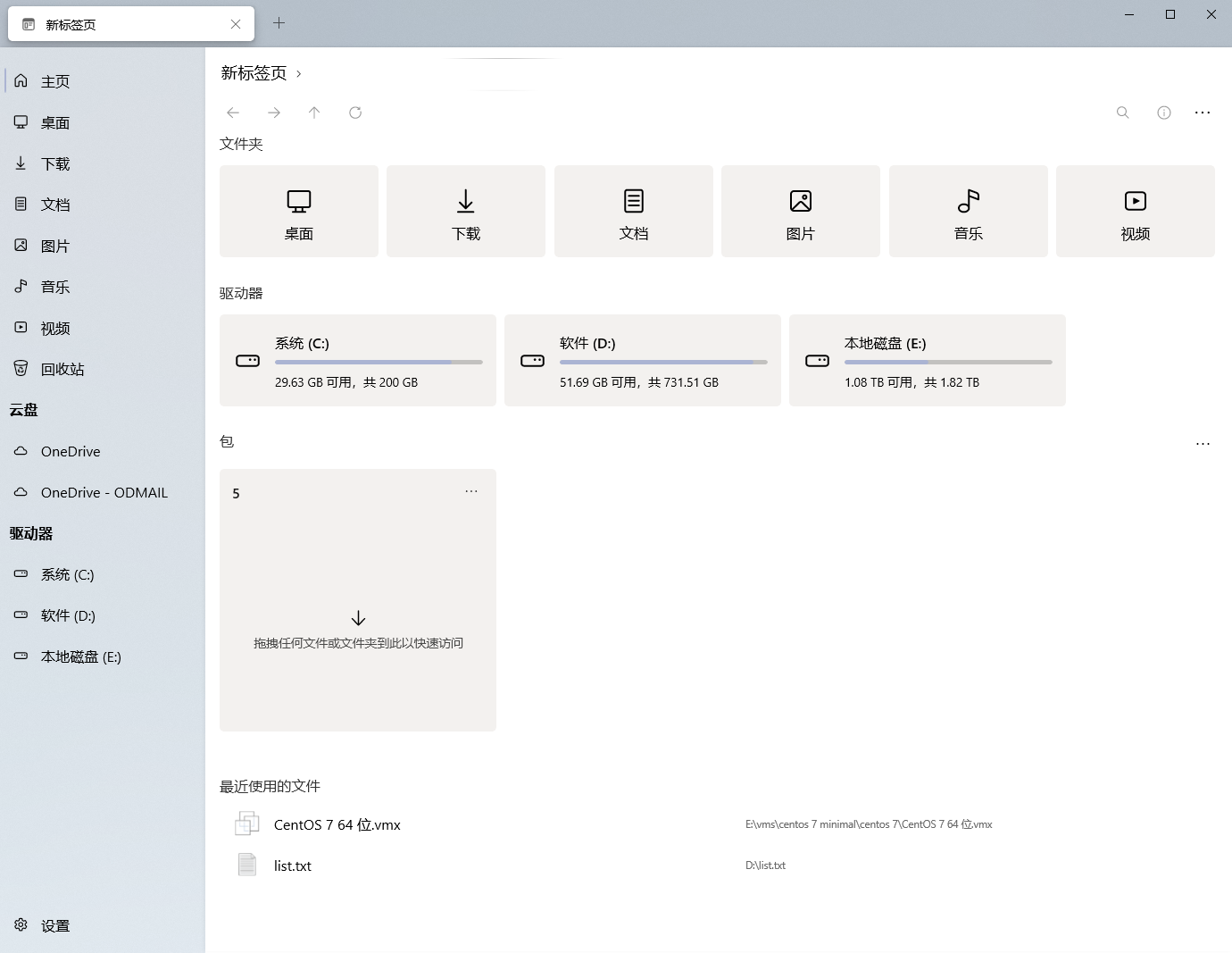Open the info details pane icon

[x=1164, y=113]
